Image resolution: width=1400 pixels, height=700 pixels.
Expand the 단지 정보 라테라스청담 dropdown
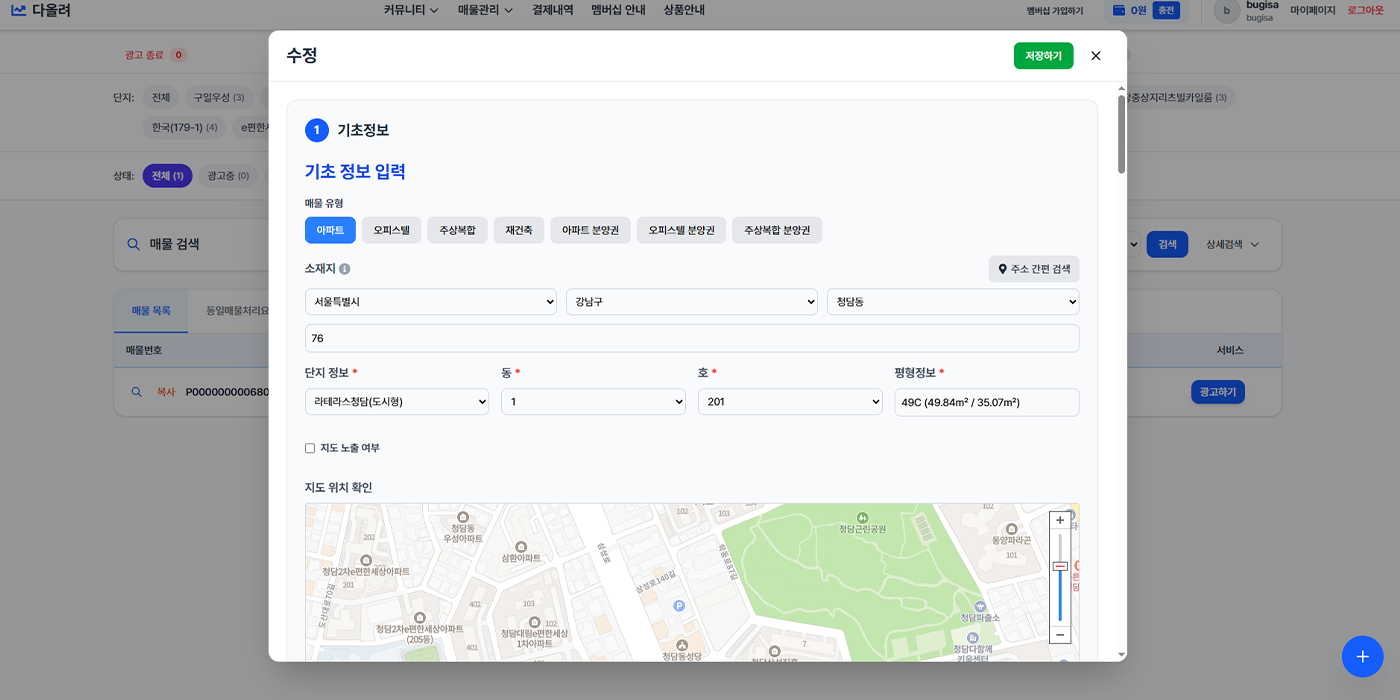point(396,402)
